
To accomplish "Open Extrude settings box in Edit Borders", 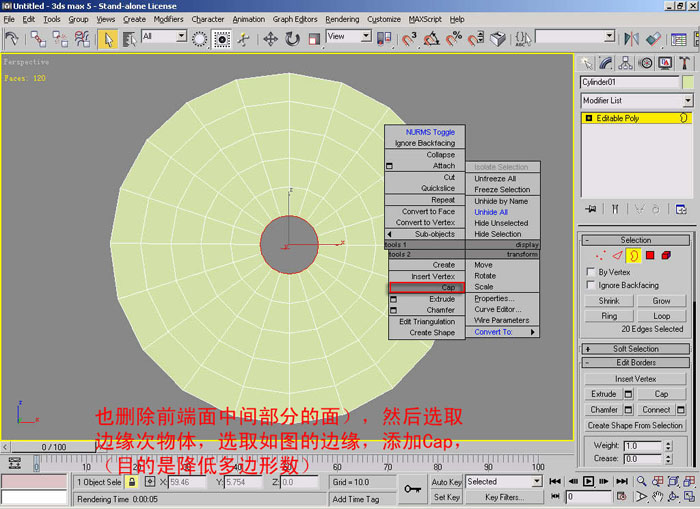I will tap(628, 394).
